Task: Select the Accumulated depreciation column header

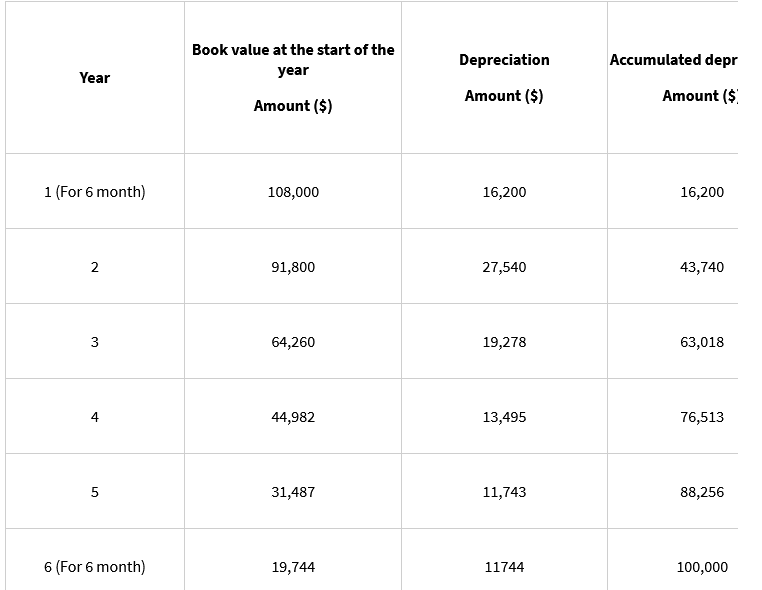Action: click(674, 77)
